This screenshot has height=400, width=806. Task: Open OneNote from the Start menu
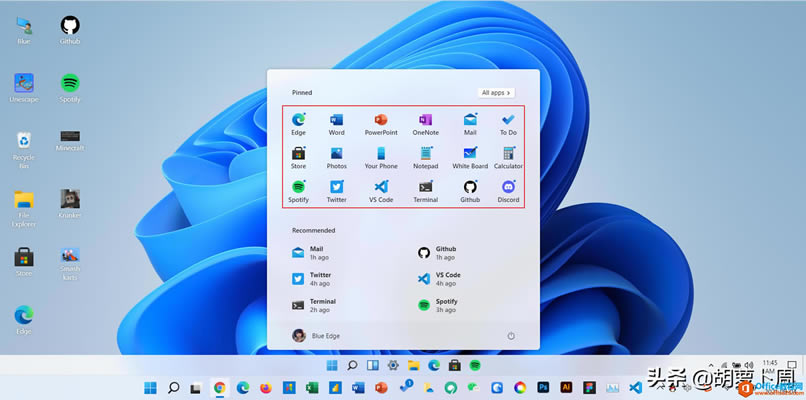click(x=425, y=124)
